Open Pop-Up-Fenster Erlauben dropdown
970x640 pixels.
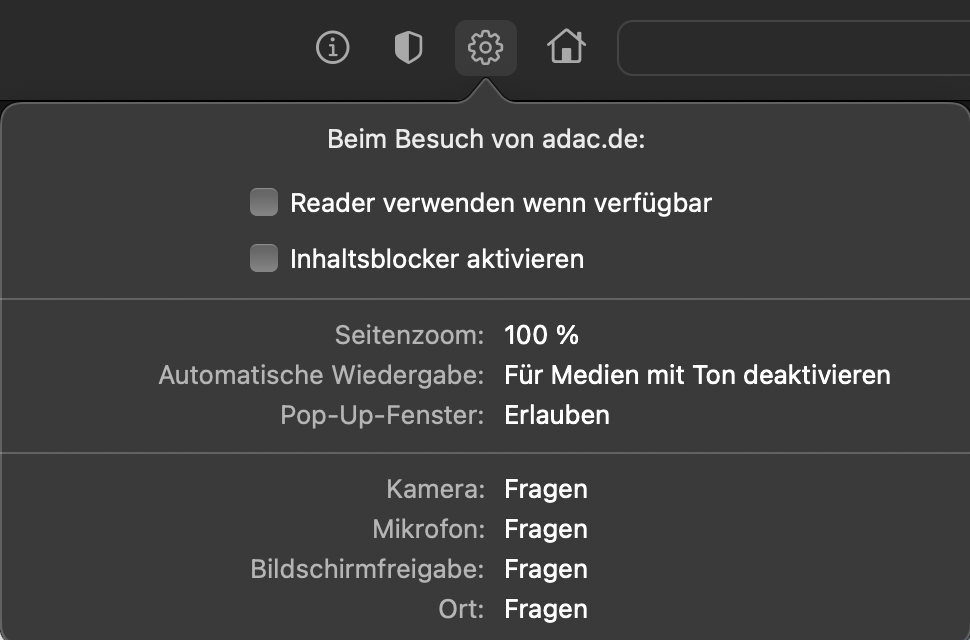(557, 414)
